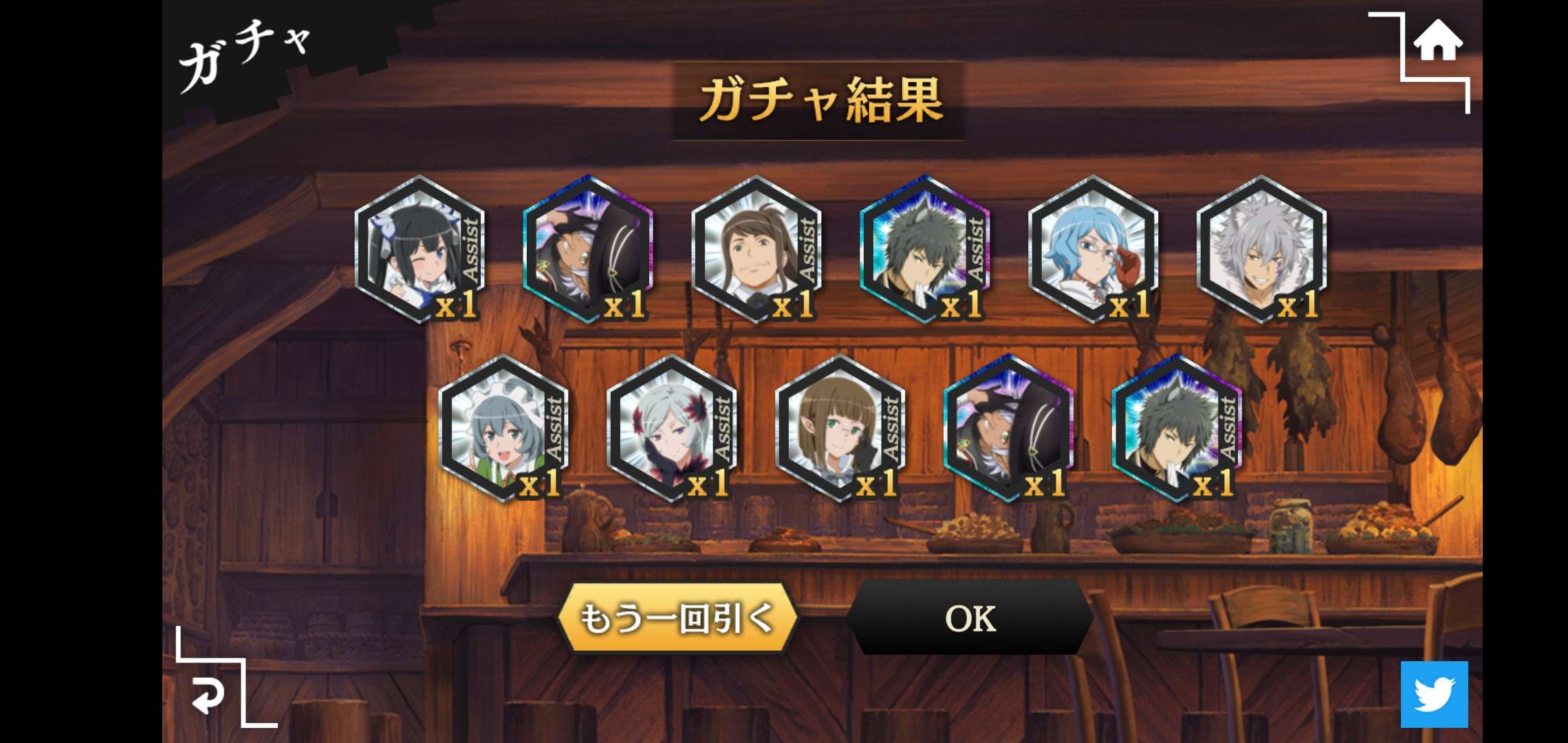The width and height of the screenshot is (1568, 743).
Task: Tap the ガチャ結果 title banner
Action: 819,100
